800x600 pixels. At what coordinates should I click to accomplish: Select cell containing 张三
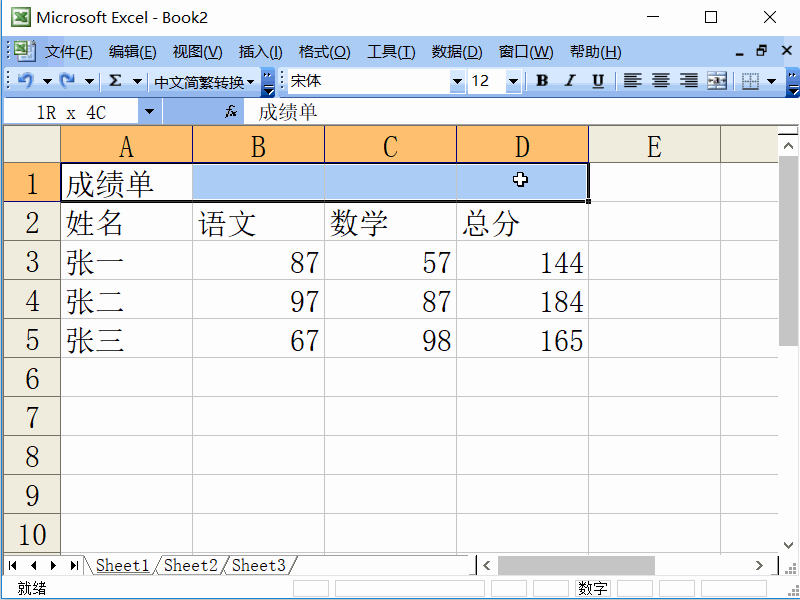pos(127,339)
